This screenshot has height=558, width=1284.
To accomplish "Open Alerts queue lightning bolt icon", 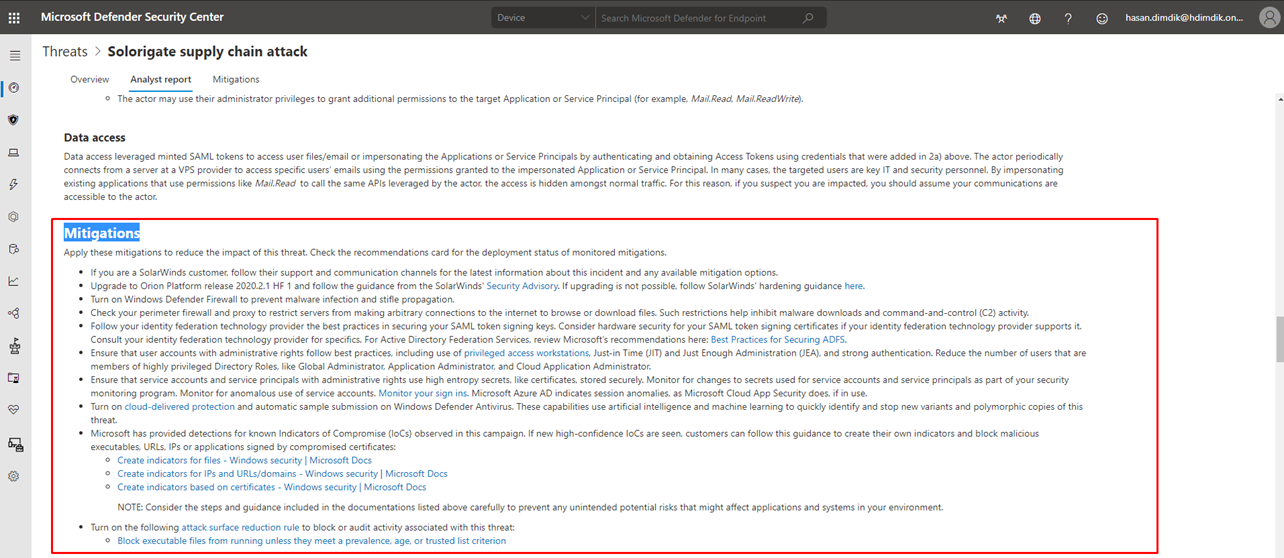I will coord(14,184).
